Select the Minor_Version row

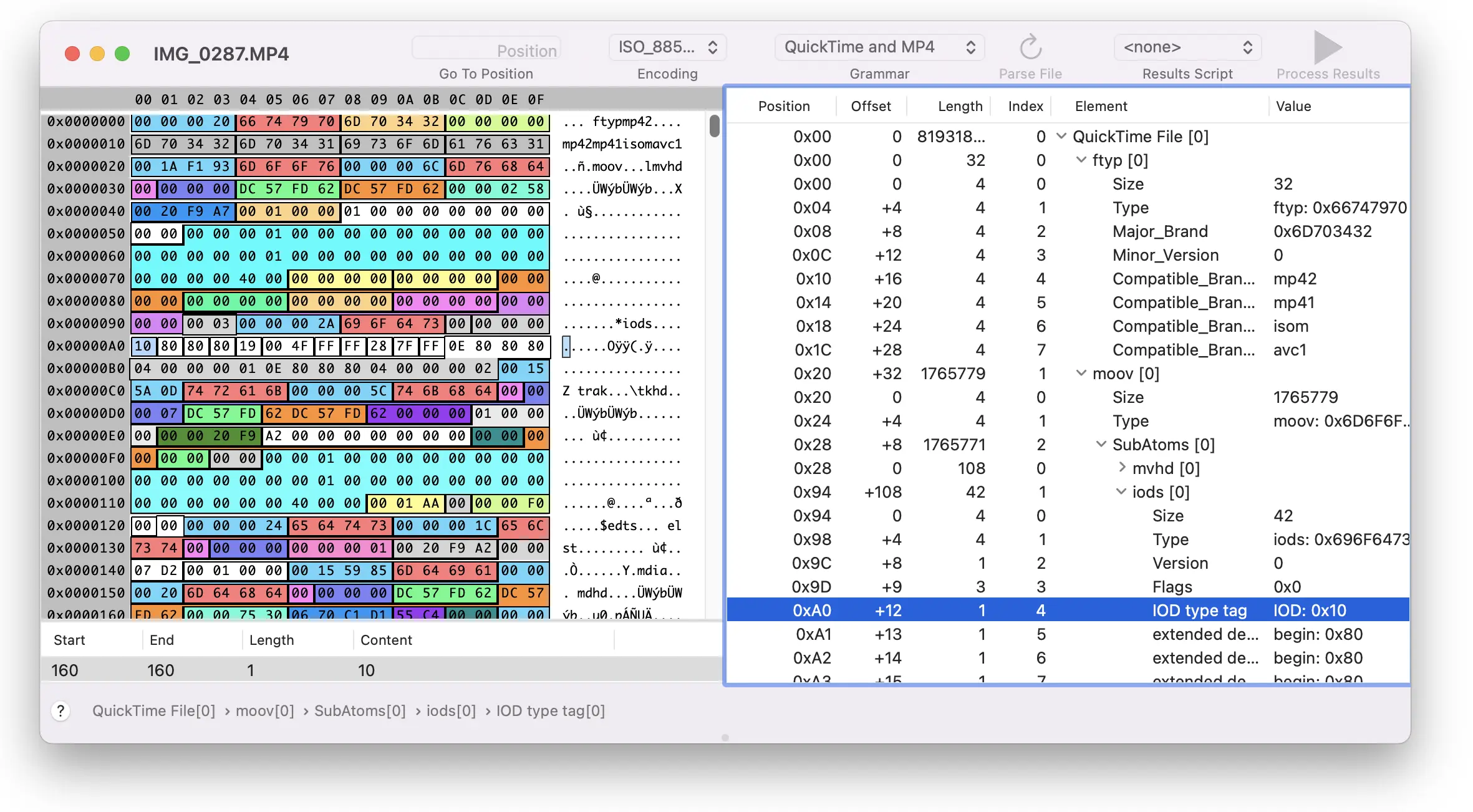click(1068, 255)
